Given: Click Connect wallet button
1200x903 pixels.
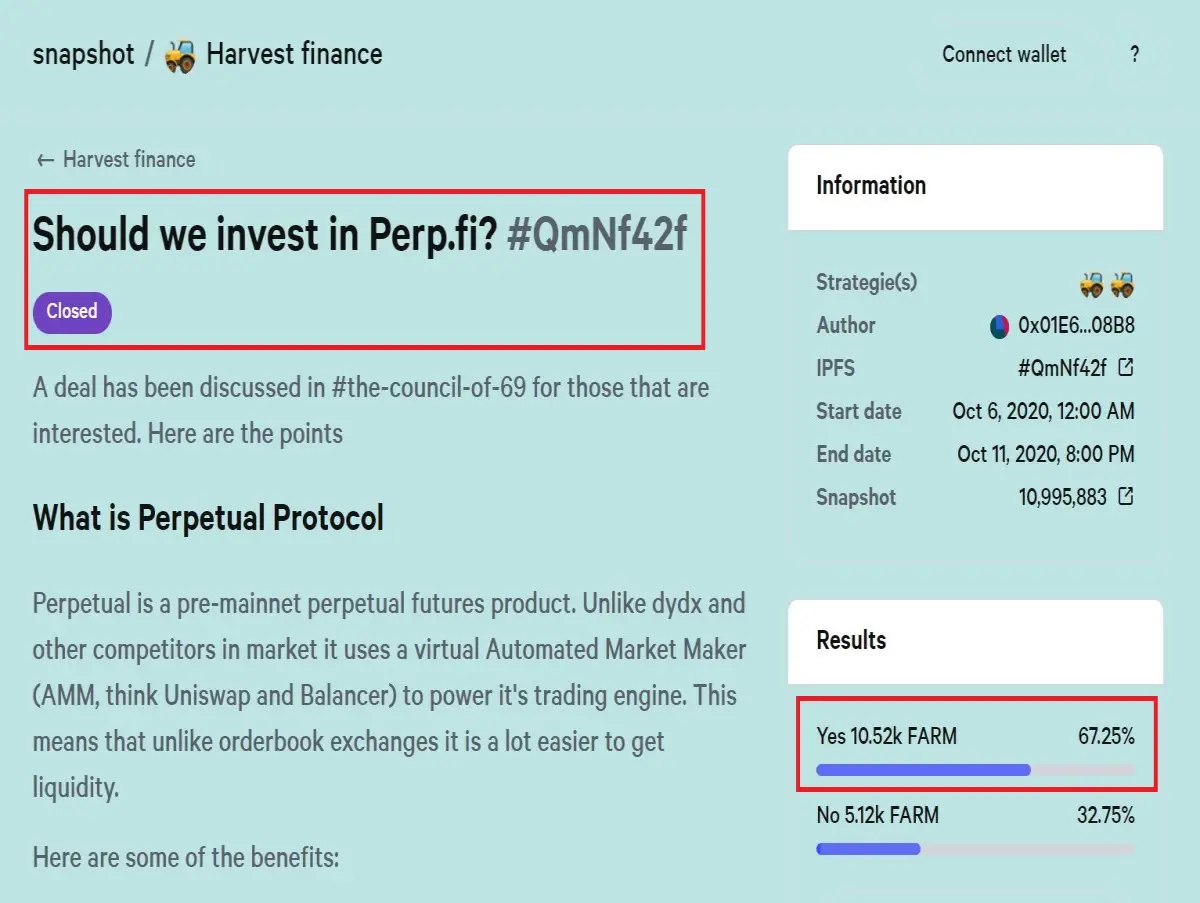Looking at the screenshot, I should pyautogui.click(x=1004, y=54).
